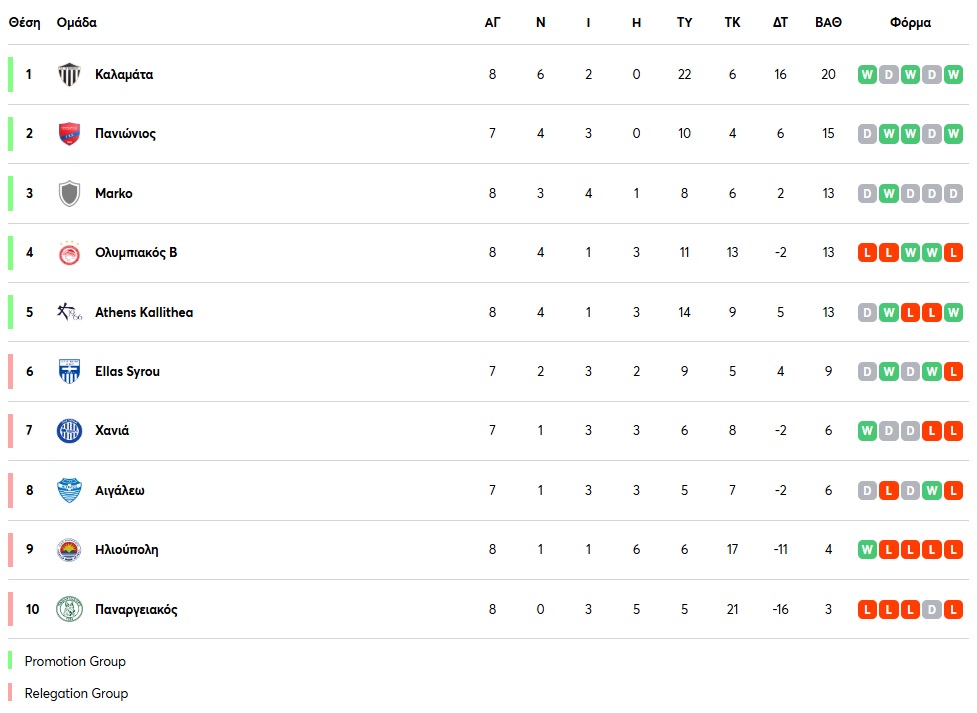Open the Παναργειακός team name link
Image resolution: width=977 pixels, height=713 pixels.
click(x=136, y=609)
